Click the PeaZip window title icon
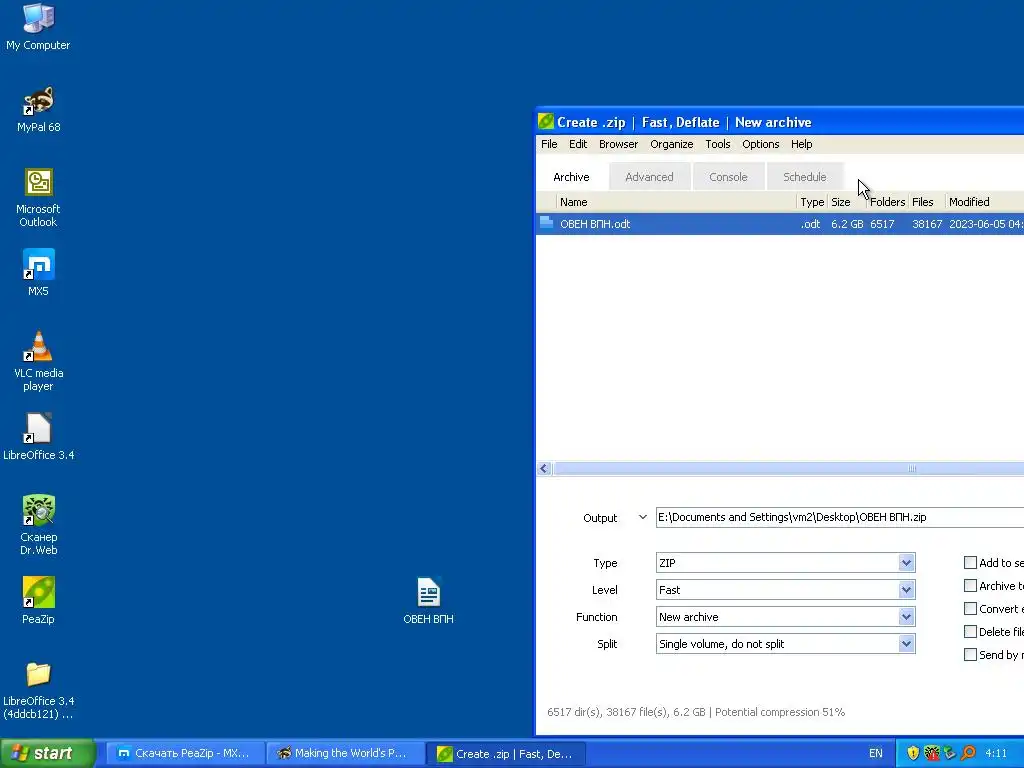 click(x=546, y=122)
